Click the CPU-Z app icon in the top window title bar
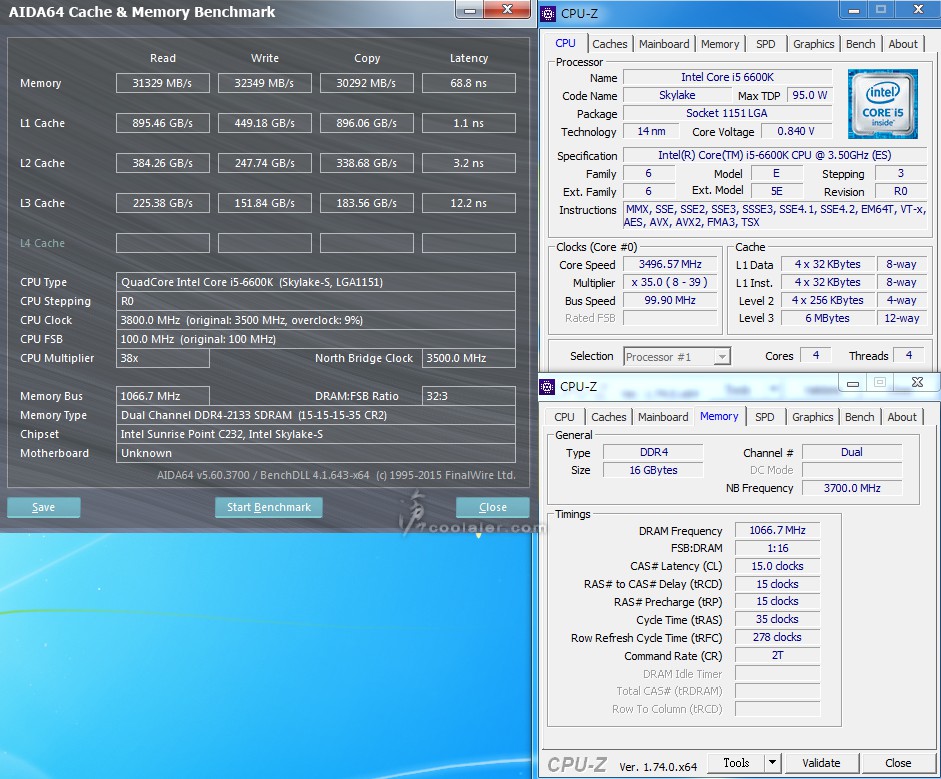 pyautogui.click(x=548, y=13)
